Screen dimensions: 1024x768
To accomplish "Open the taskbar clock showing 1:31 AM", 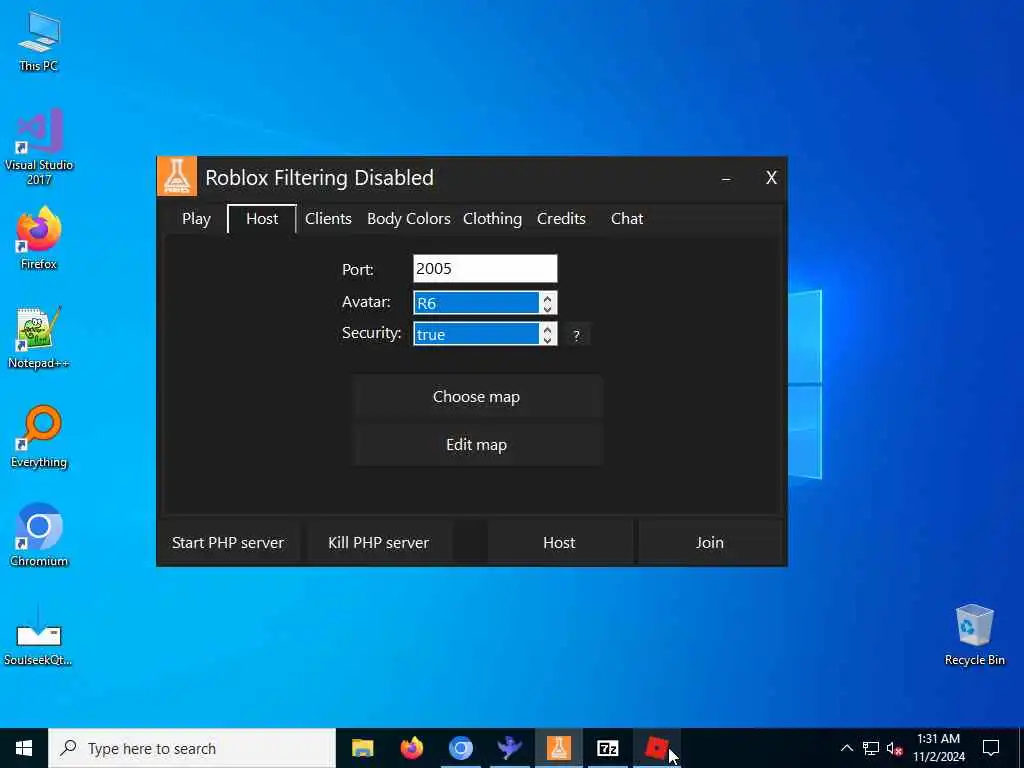I will [938, 748].
